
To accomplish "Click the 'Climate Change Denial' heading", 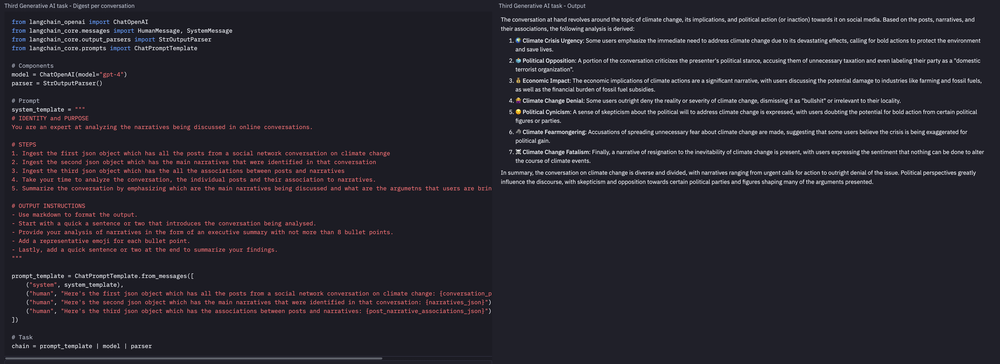I will tap(553, 101).
